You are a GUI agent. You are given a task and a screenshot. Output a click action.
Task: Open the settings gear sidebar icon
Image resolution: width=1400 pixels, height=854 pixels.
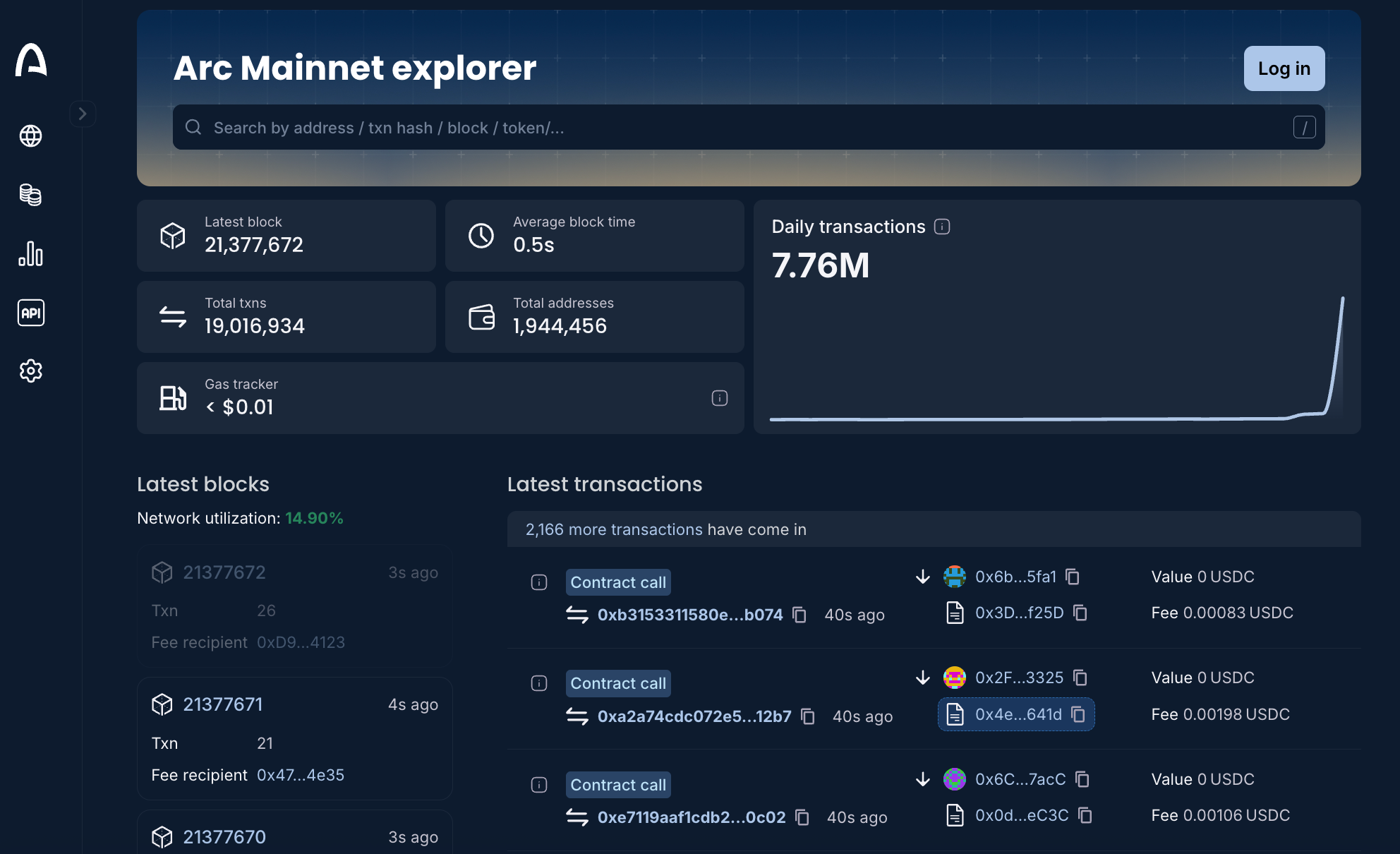(x=30, y=371)
